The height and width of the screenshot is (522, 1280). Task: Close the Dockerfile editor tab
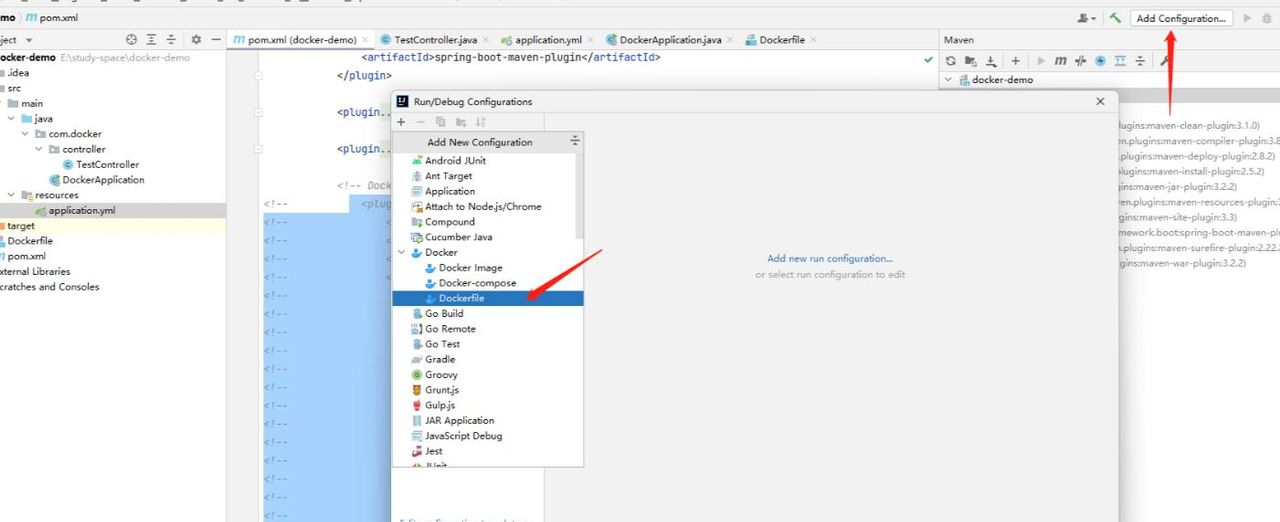point(812,40)
